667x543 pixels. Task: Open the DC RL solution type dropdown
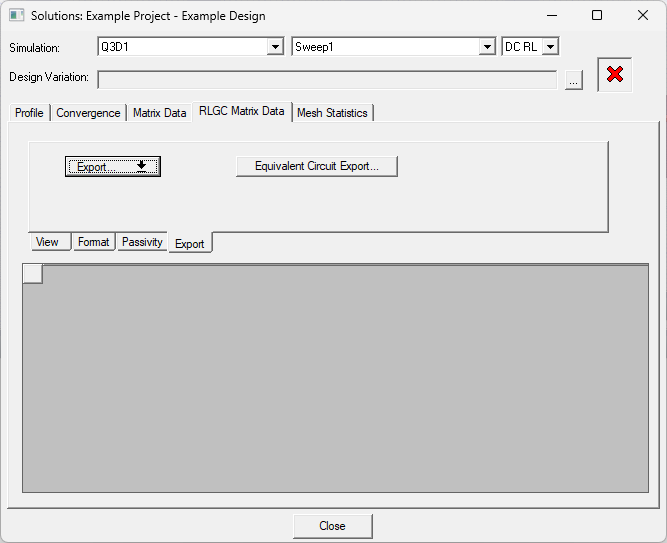tap(550, 46)
